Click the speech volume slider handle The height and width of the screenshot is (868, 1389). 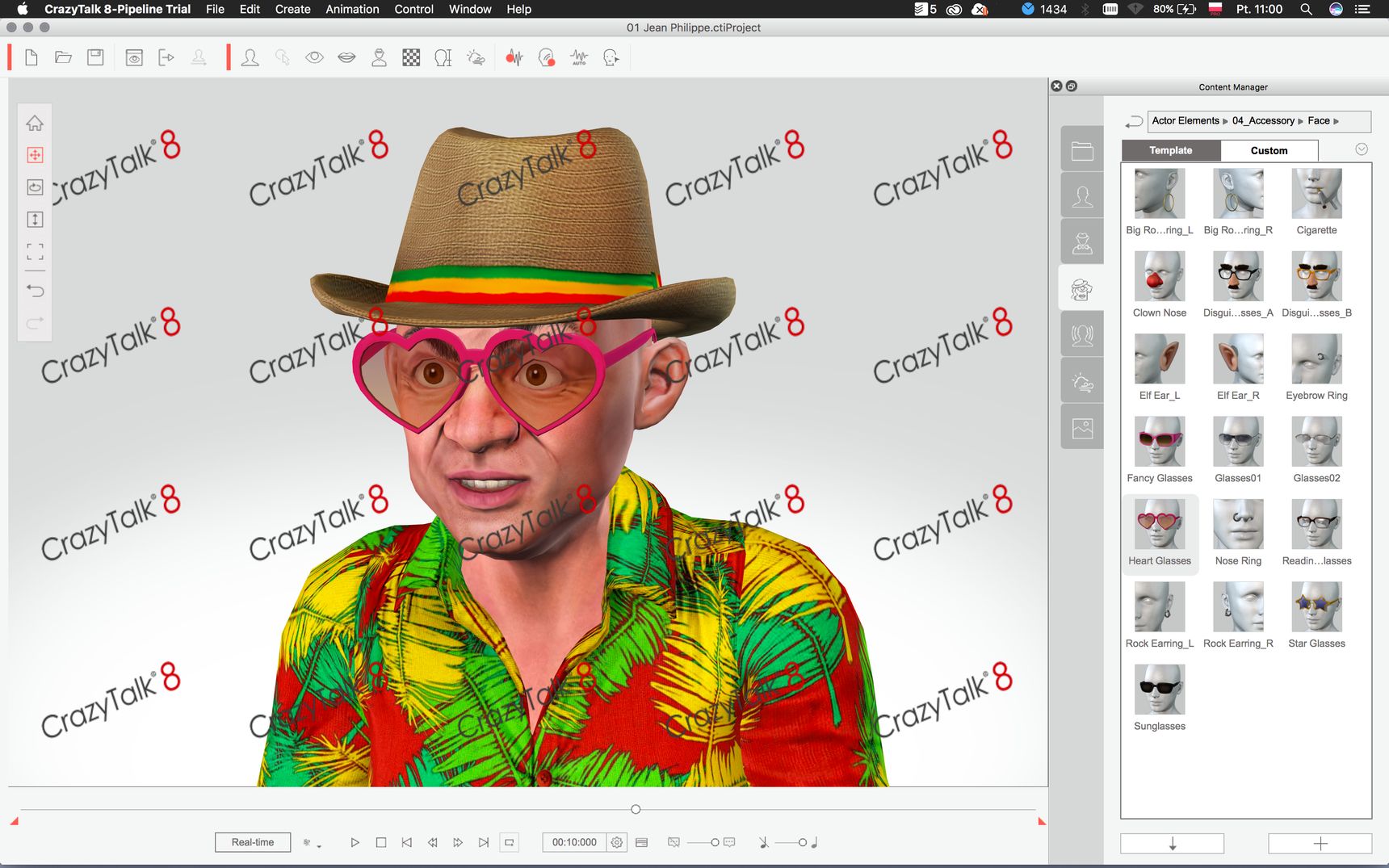(715, 842)
